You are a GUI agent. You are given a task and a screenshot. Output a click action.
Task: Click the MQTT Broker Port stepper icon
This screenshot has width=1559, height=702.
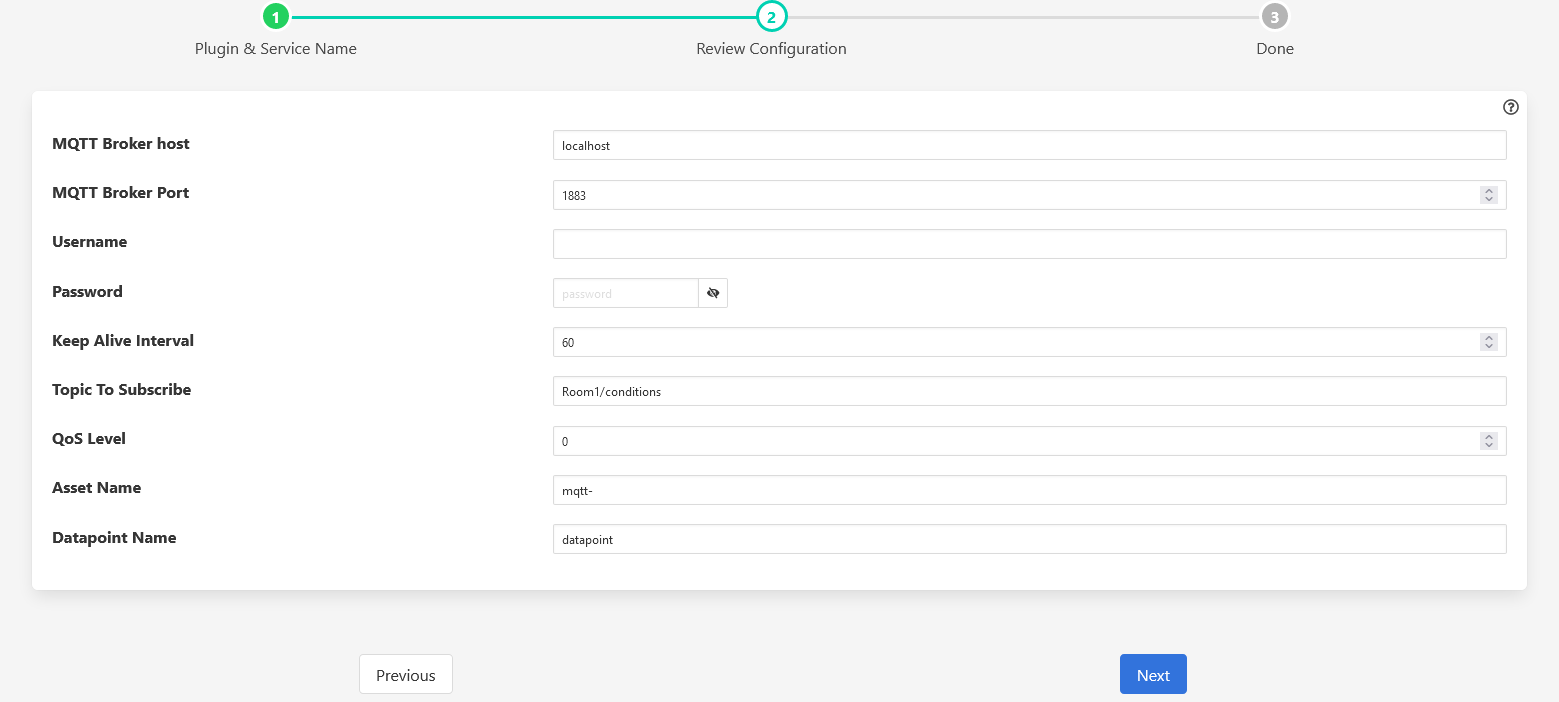[1489, 195]
